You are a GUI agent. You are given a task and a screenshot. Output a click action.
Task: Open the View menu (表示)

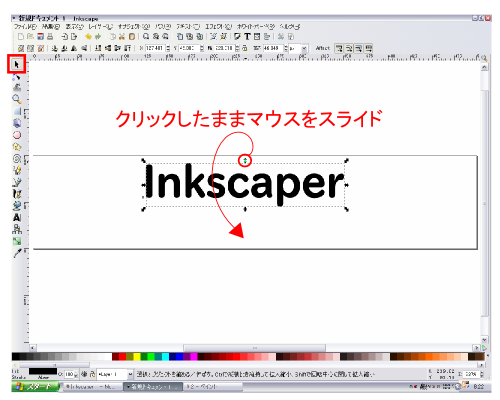coord(74,26)
